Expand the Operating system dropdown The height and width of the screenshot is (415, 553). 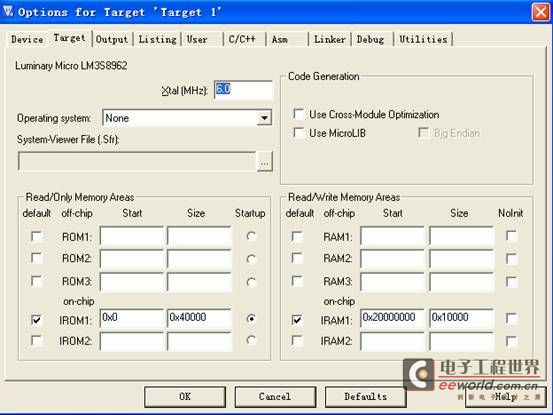coord(264,118)
